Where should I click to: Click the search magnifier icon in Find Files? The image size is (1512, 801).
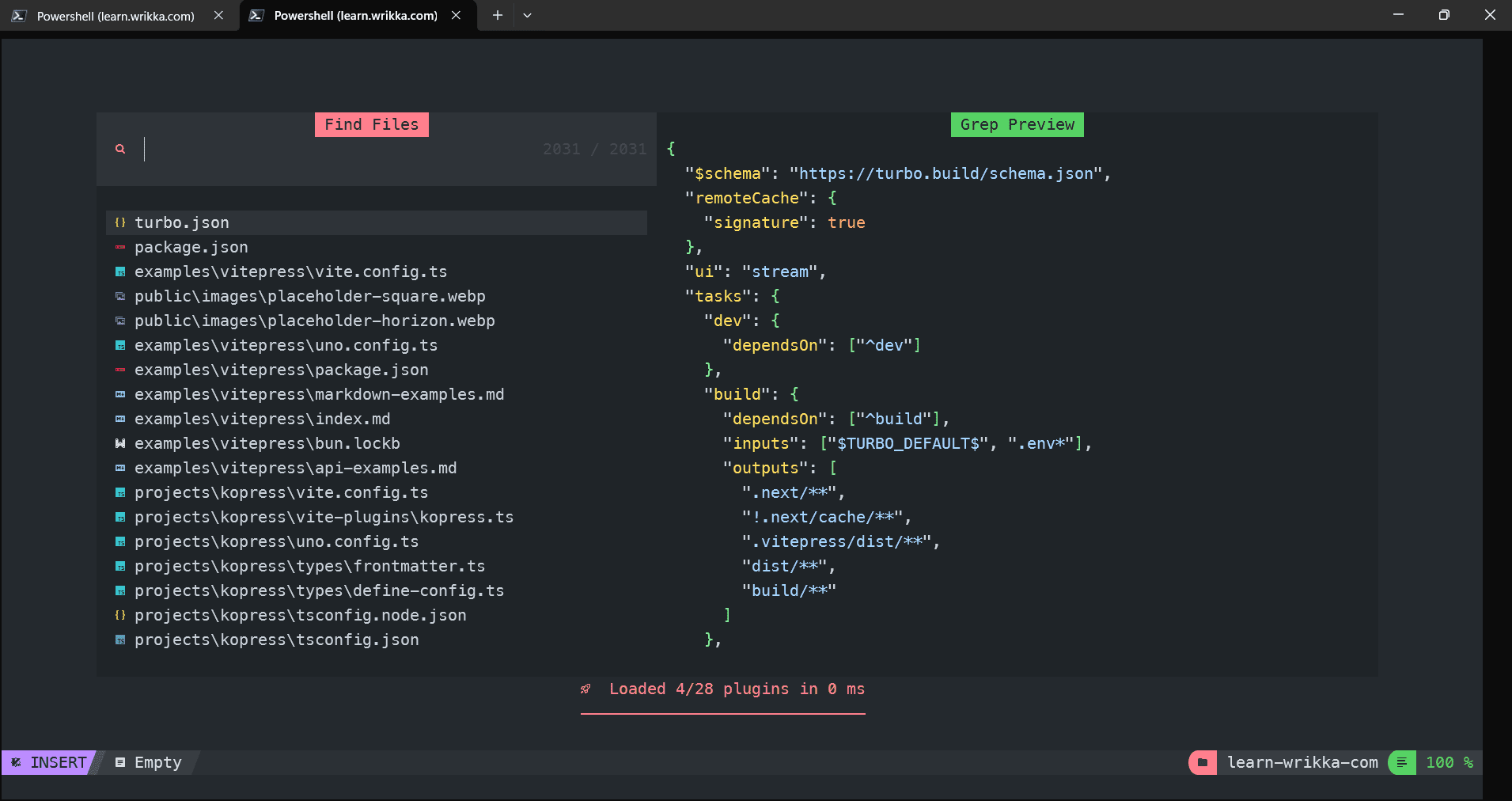click(120, 149)
